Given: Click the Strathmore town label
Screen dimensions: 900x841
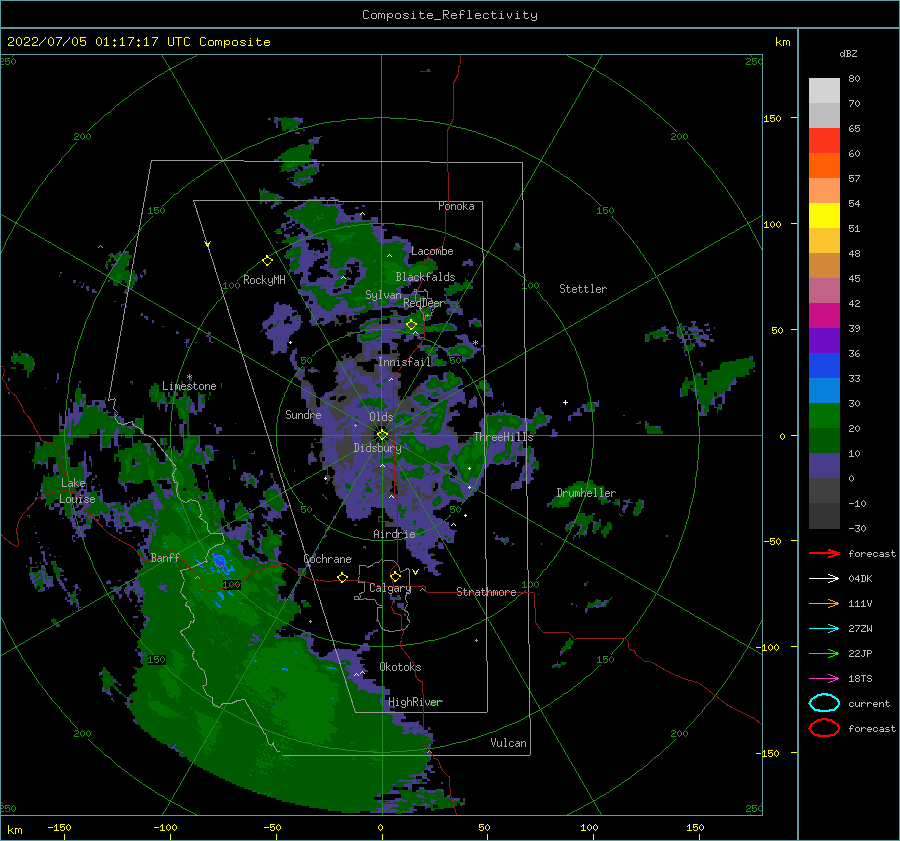Looking at the screenshot, I should [486, 592].
